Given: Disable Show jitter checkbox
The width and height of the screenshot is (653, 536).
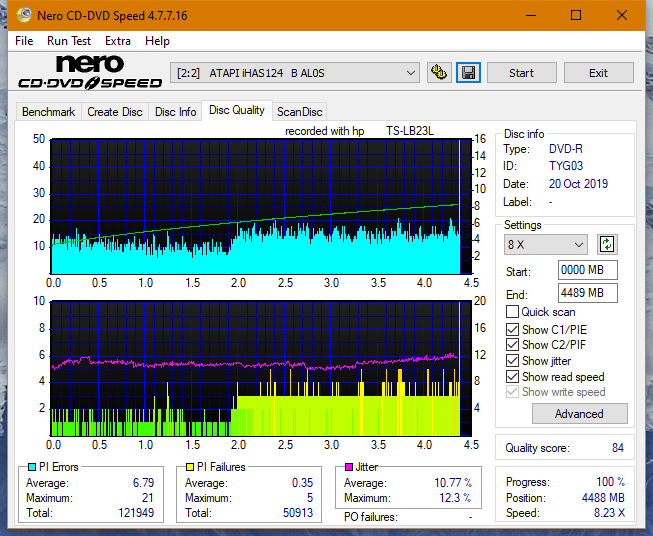Looking at the screenshot, I should [x=512, y=361].
